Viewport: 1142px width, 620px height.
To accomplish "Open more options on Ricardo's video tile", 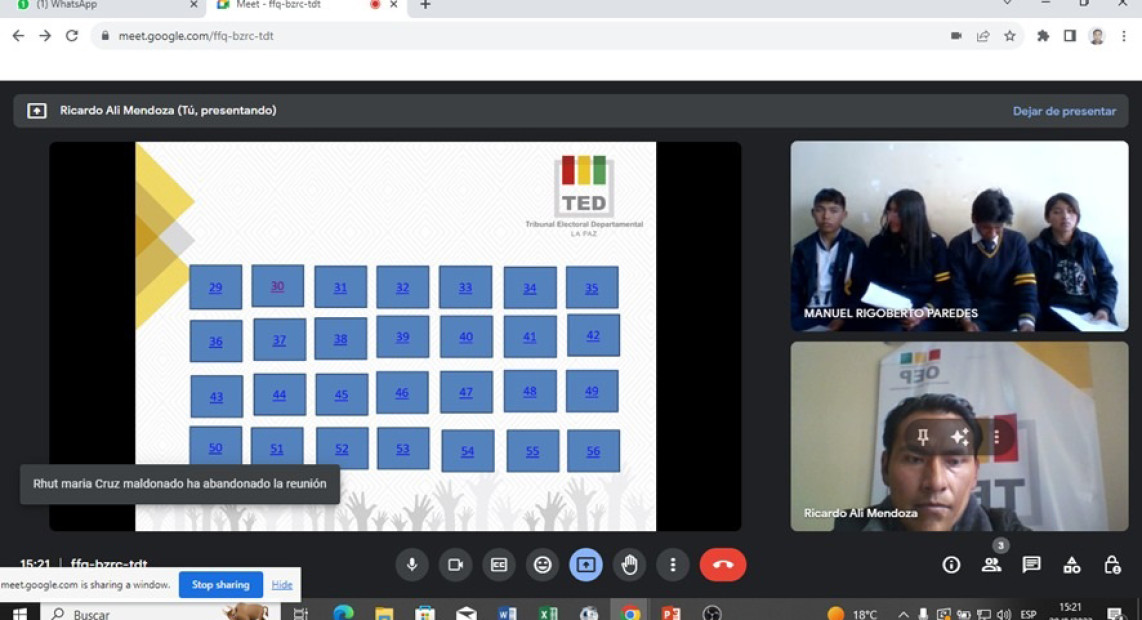I will [x=996, y=437].
